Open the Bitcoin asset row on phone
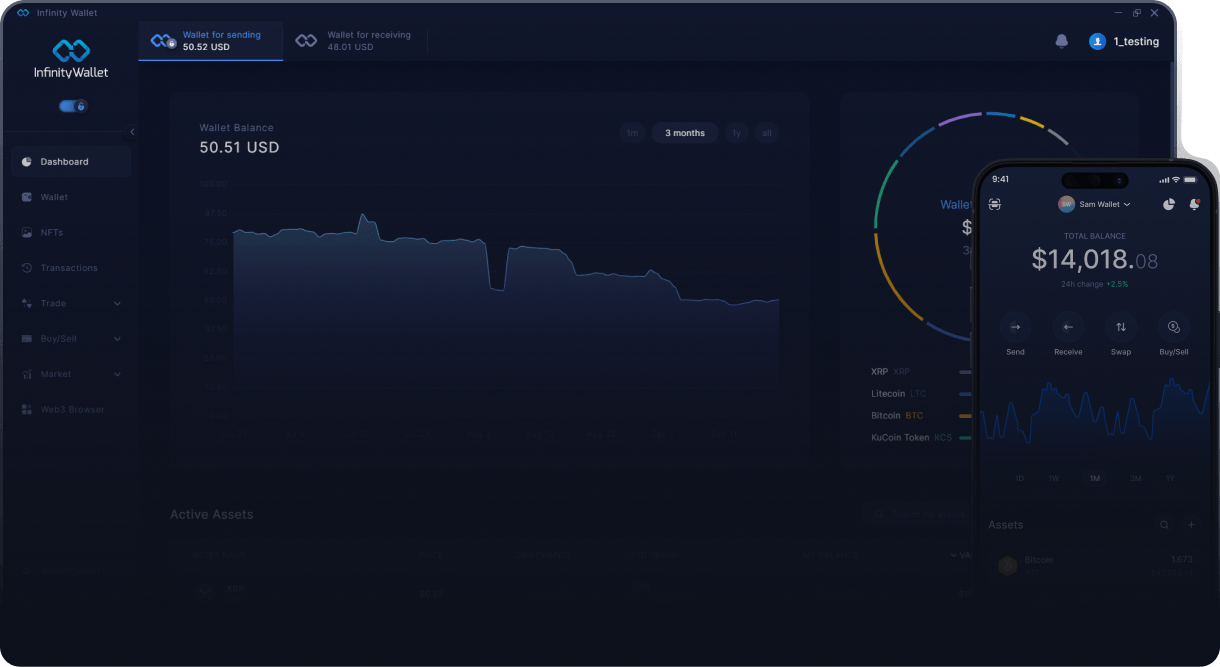The image size is (1220, 667). coord(1095,566)
